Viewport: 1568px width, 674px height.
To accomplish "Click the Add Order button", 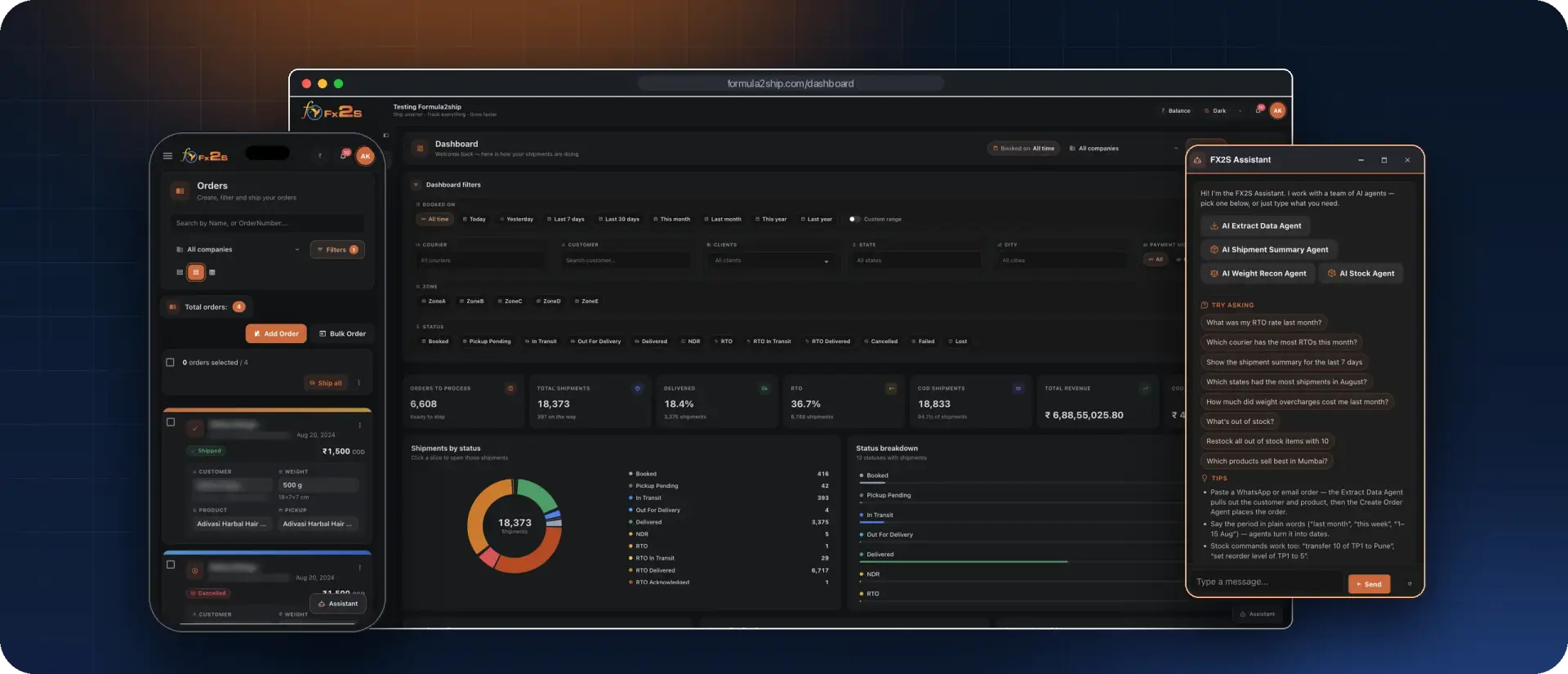I will click(276, 333).
